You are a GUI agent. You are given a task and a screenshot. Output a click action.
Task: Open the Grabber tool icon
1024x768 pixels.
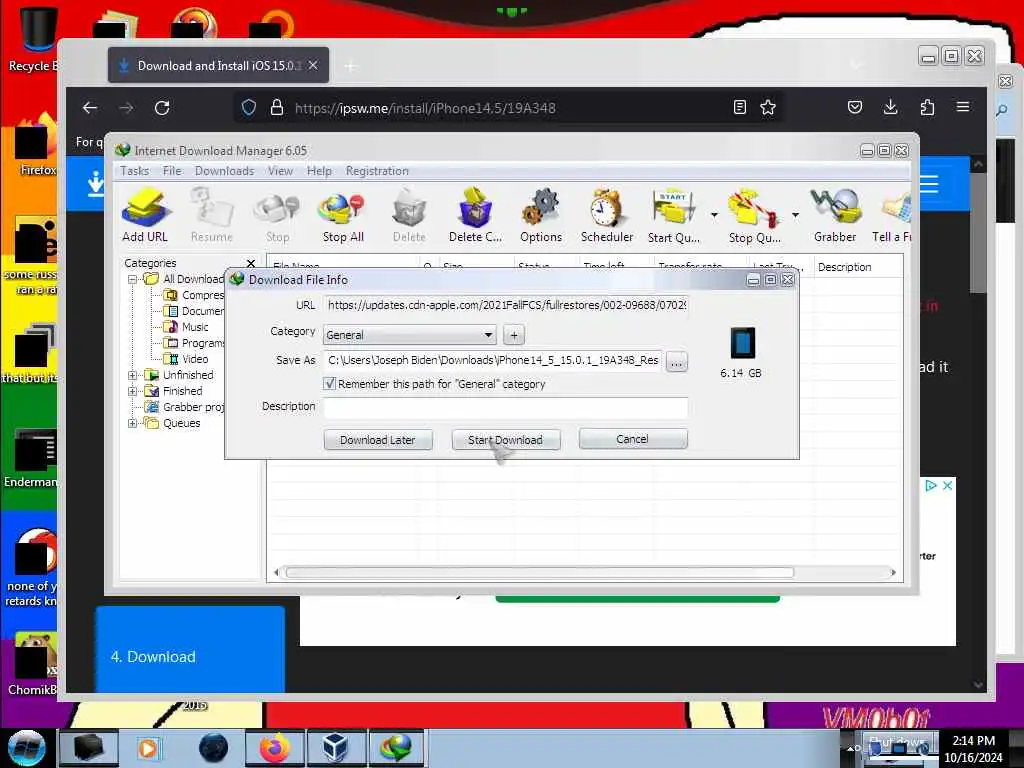(x=835, y=216)
